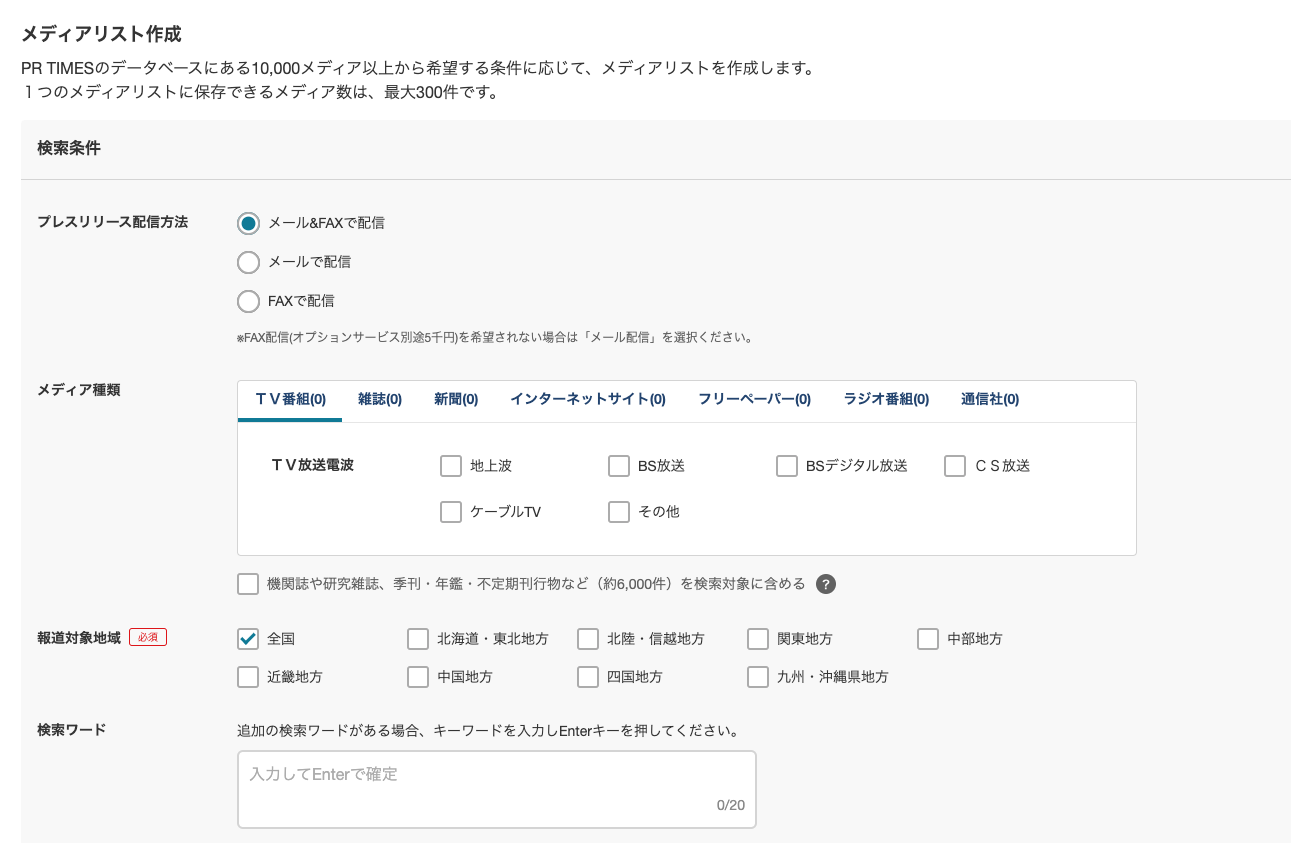Check the その他 checkbox
Image resolution: width=1291 pixels, height=843 pixels.
click(619, 512)
